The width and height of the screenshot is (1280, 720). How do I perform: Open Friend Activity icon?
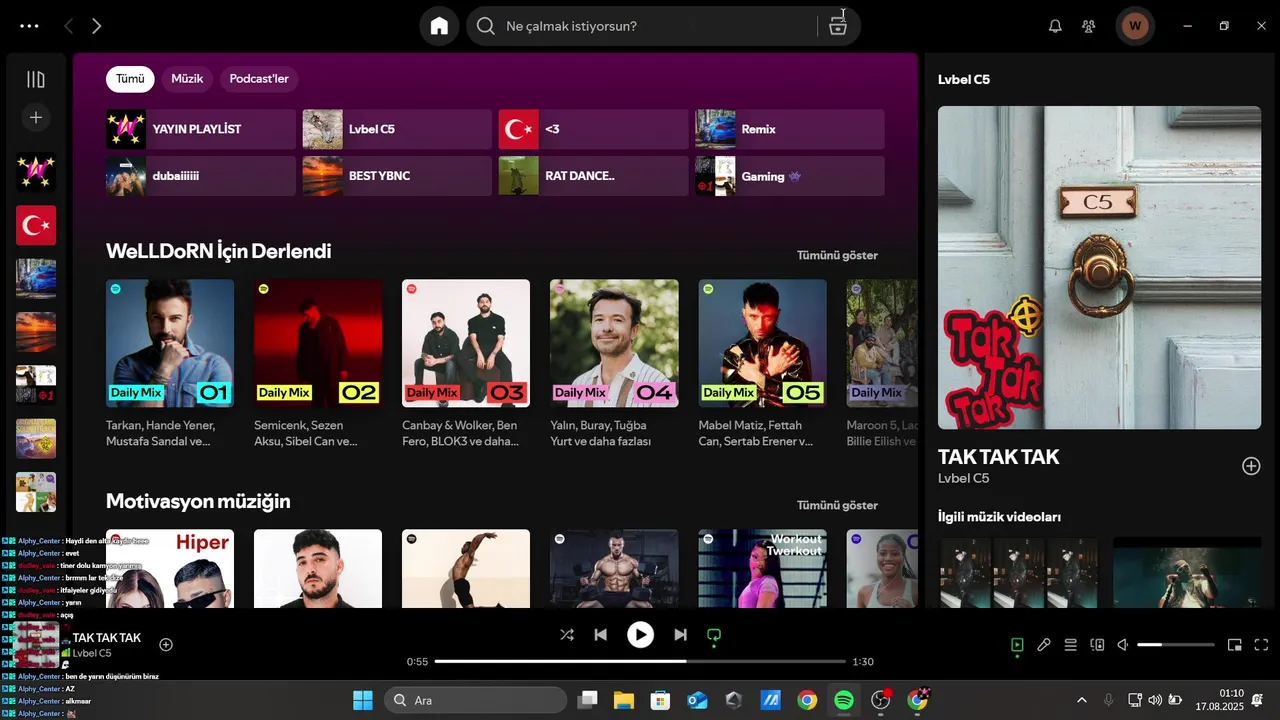click(1089, 26)
